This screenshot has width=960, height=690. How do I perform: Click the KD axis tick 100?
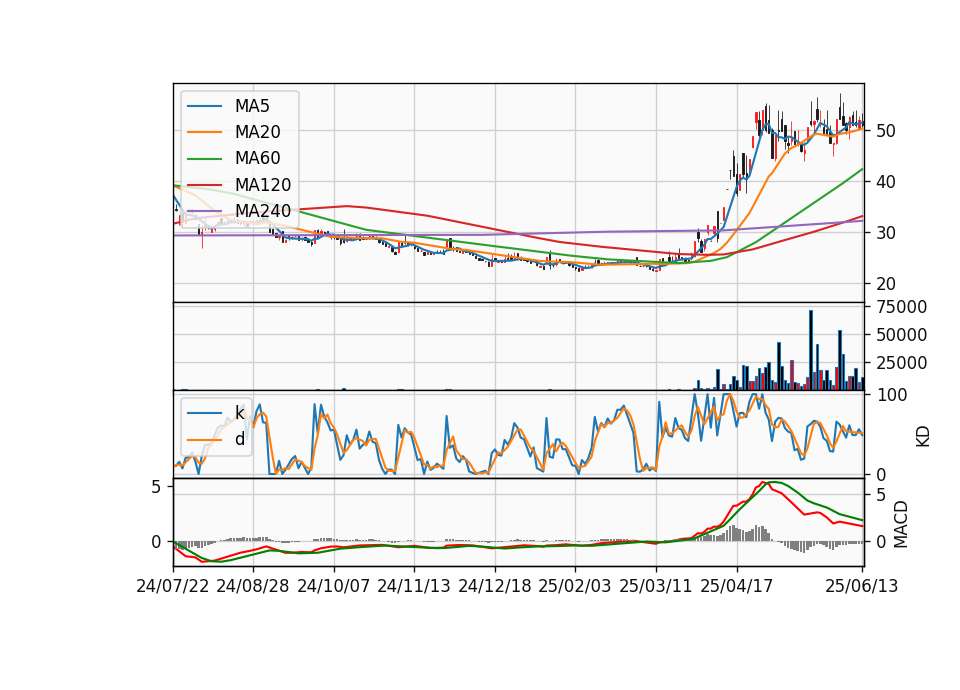pyautogui.click(x=891, y=395)
